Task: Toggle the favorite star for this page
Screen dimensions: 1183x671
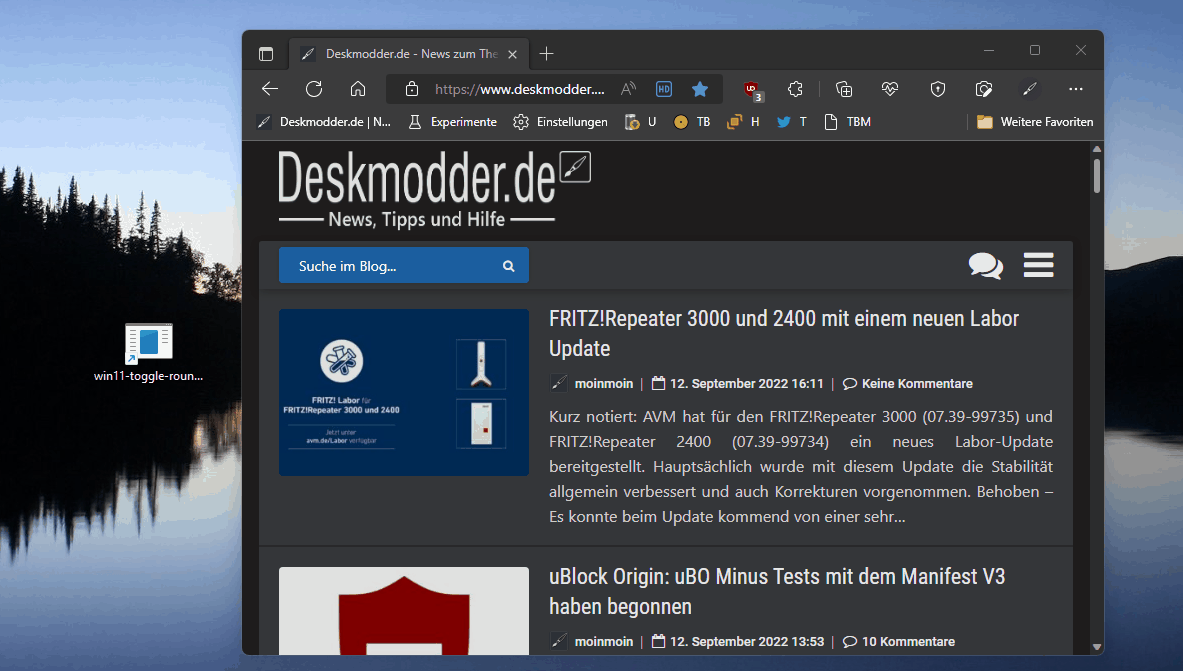Action: [x=700, y=89]
